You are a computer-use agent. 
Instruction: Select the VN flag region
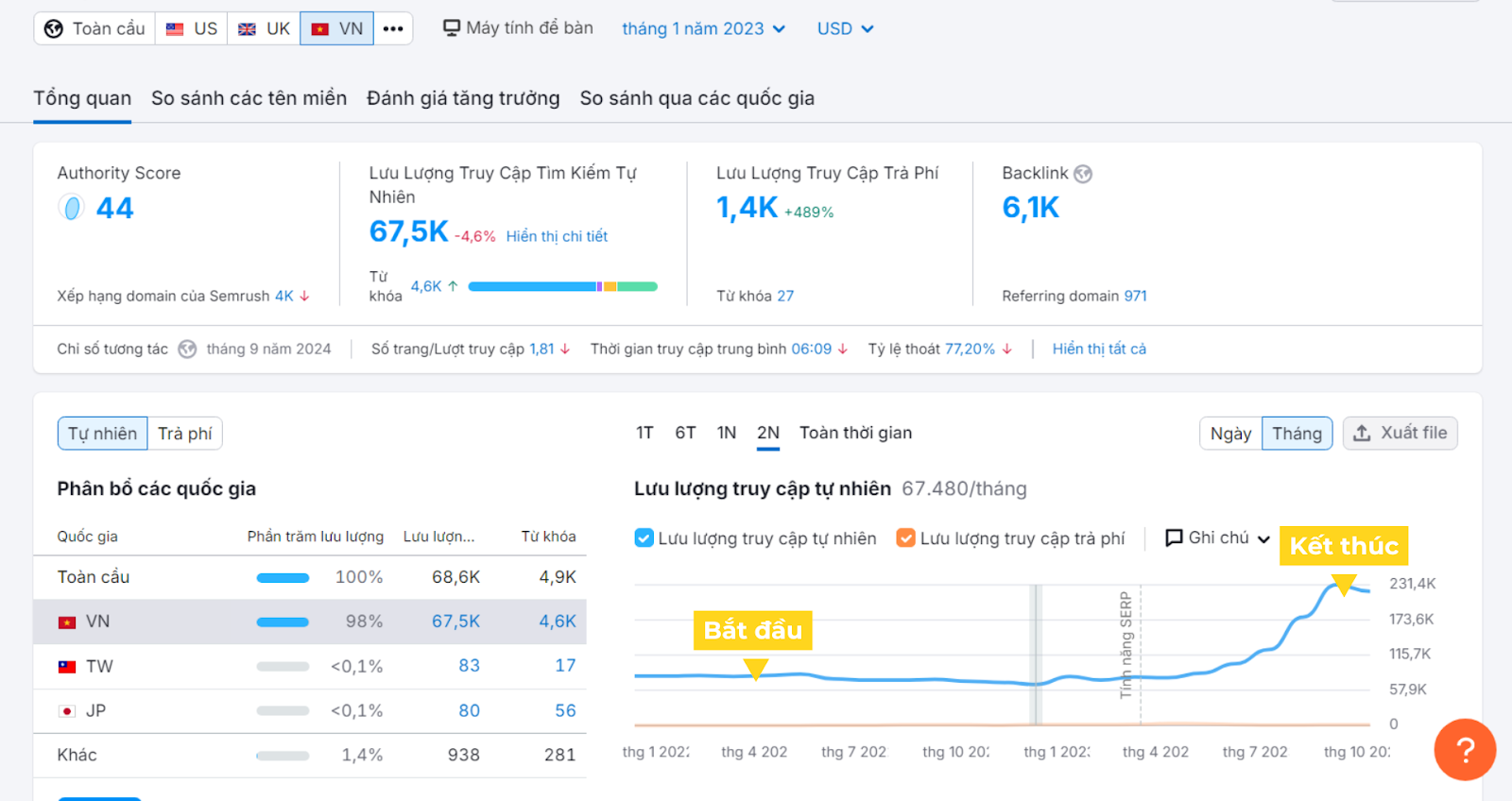coord(337,28)
